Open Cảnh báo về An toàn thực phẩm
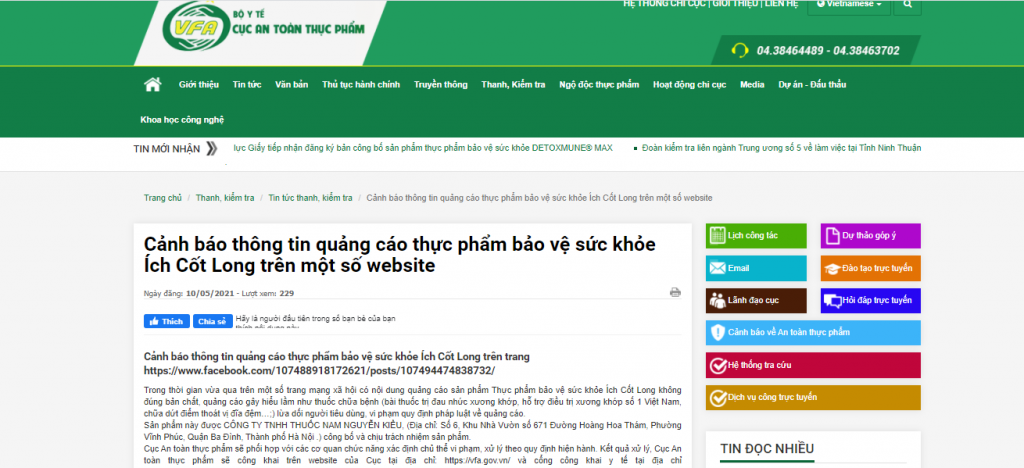The width and height of the screenshot is (1024, 468). tap(813, 332)
